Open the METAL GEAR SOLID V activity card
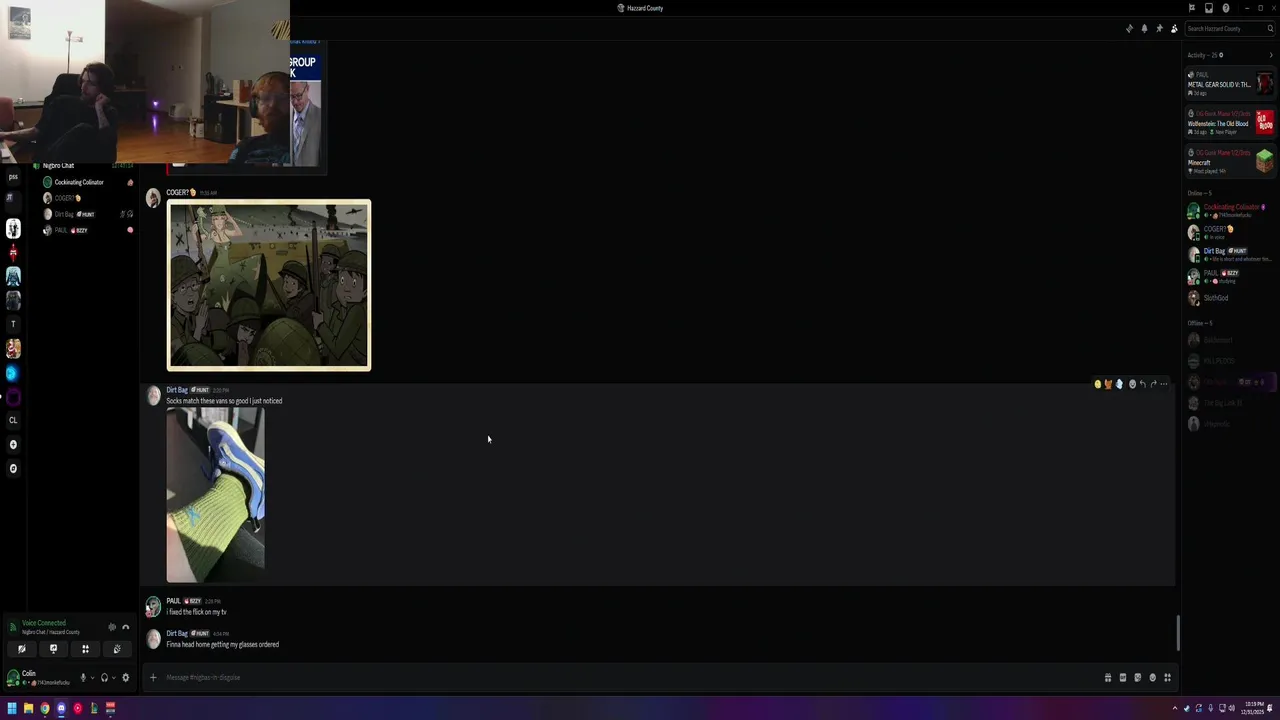 pos(1230,83)
